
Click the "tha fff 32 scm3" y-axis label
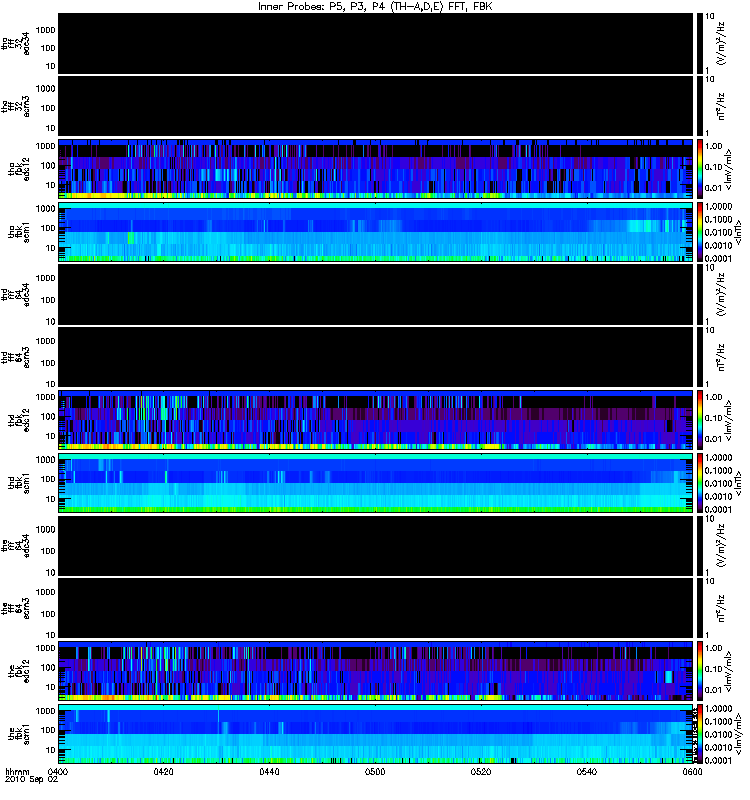click(15, 106)
